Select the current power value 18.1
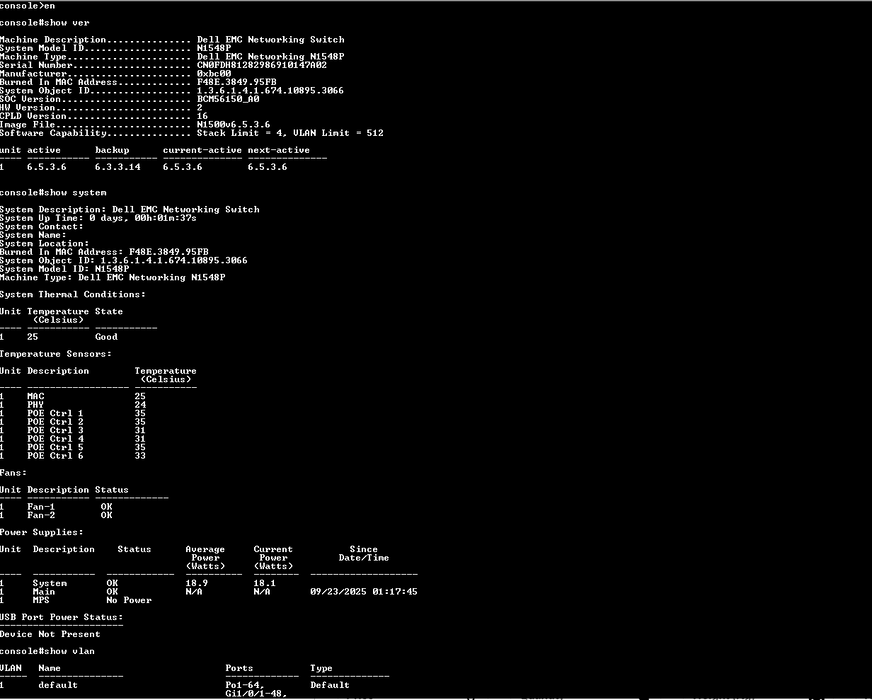The image size is (872, 700). coord(265,583)
